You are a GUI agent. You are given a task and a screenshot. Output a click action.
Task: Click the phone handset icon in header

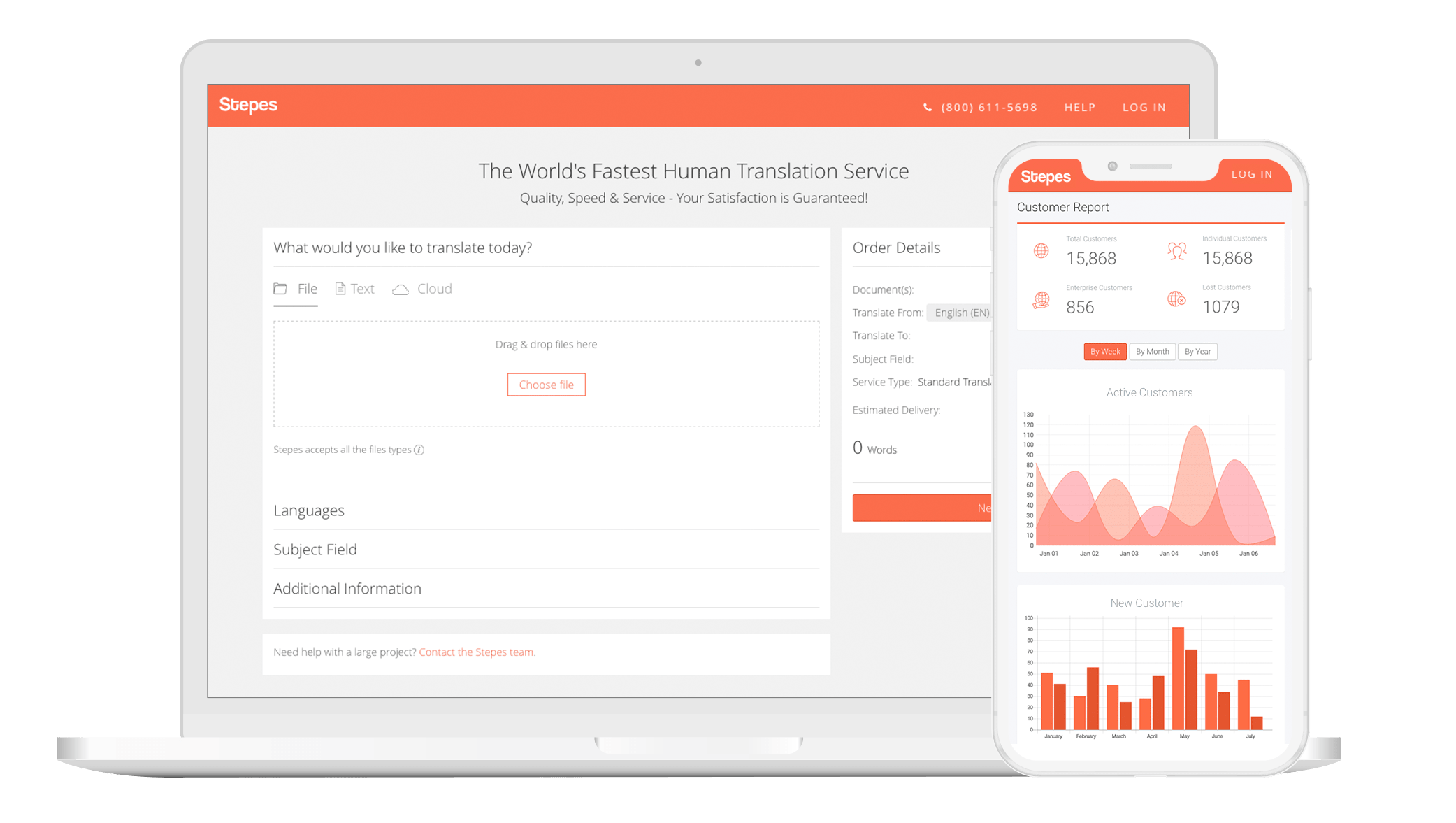point(928,108)
